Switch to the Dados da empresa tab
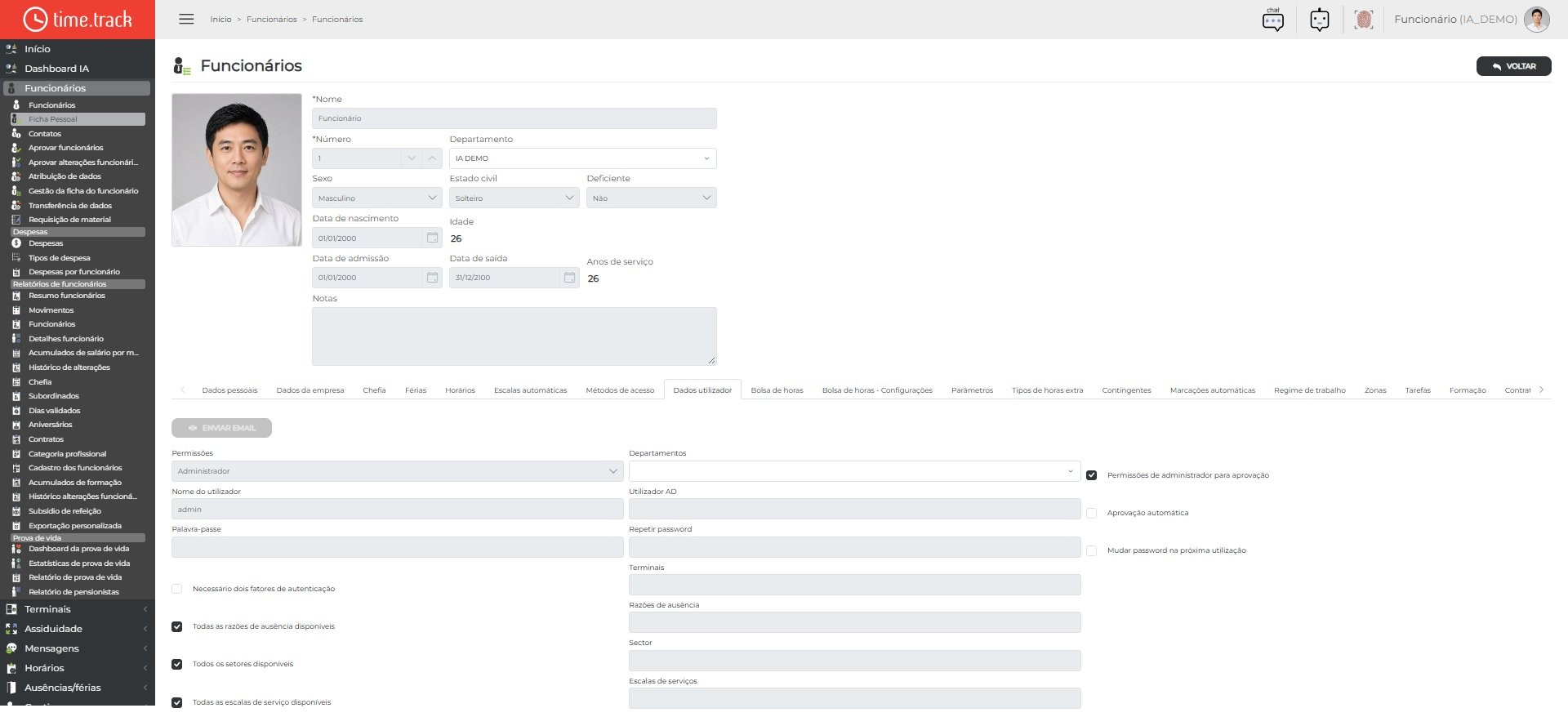The height and width of the screenshot is (717, 1568). (310, 390)
